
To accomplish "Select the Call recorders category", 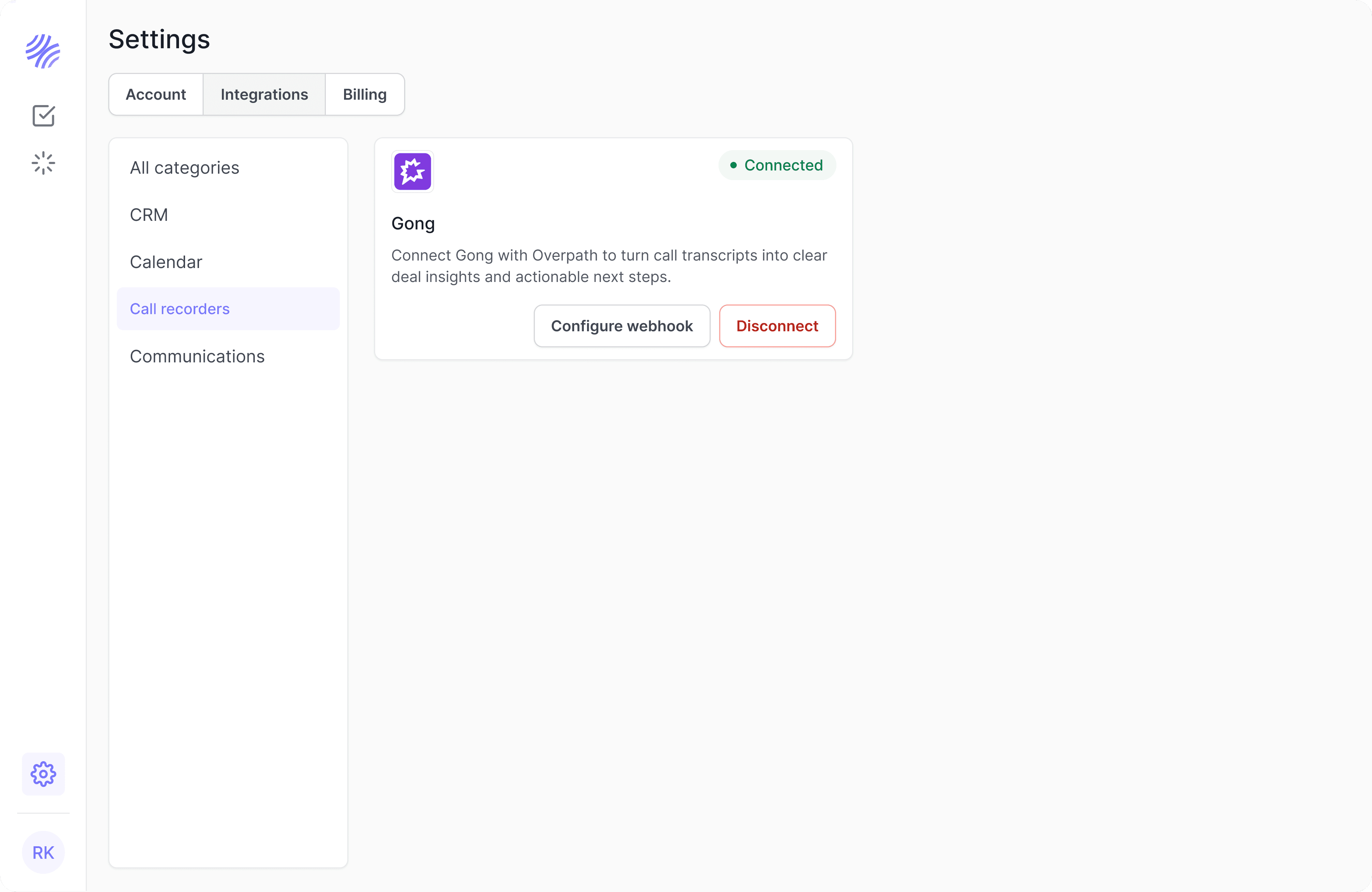I will coord(180,309).
